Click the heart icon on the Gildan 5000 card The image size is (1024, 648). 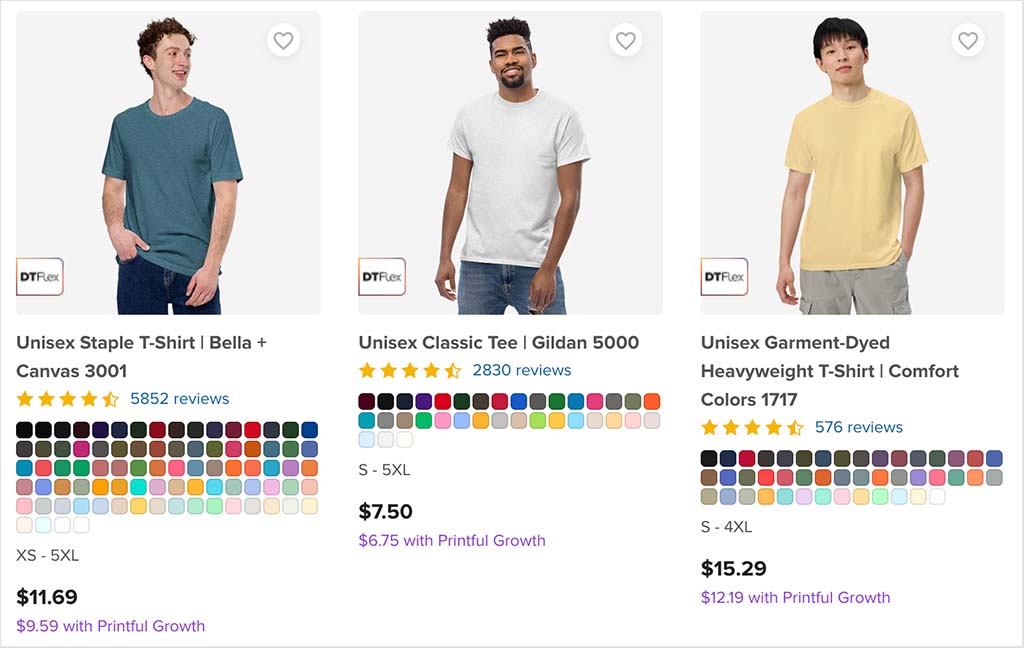(626, 40)
